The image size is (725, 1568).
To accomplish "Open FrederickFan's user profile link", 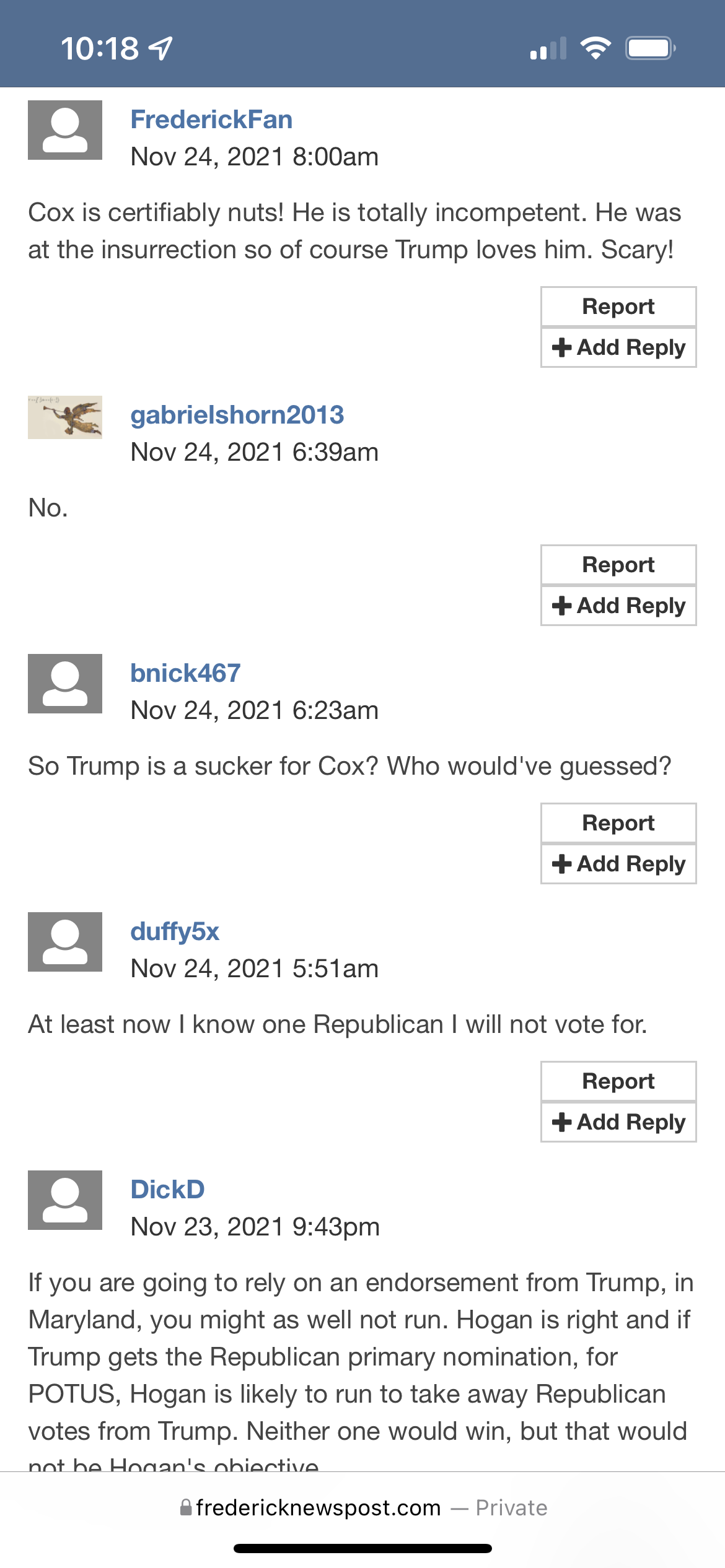I will coord(211,120).
